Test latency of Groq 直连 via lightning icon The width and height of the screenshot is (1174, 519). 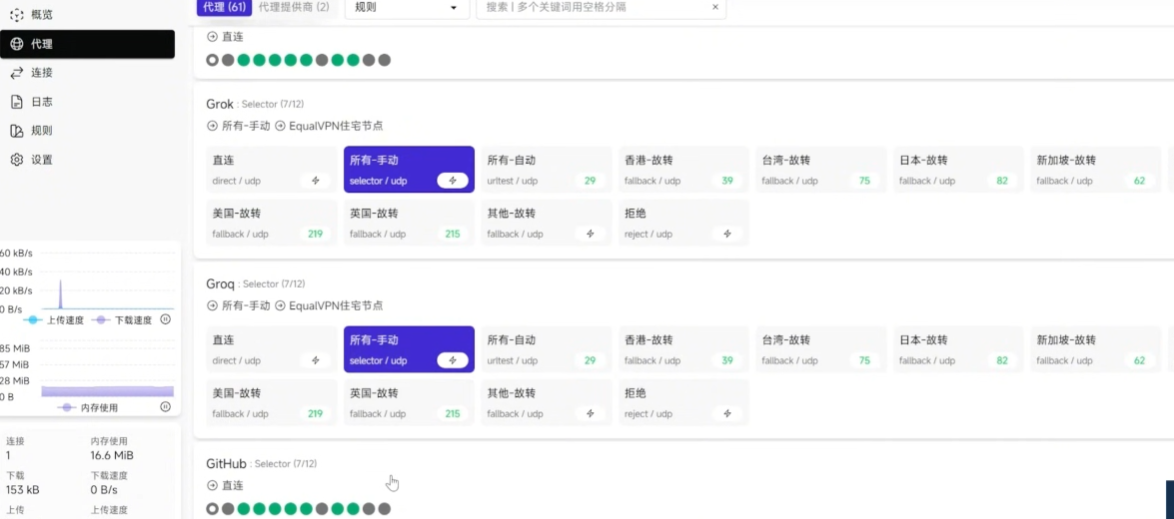click(315, 360)
